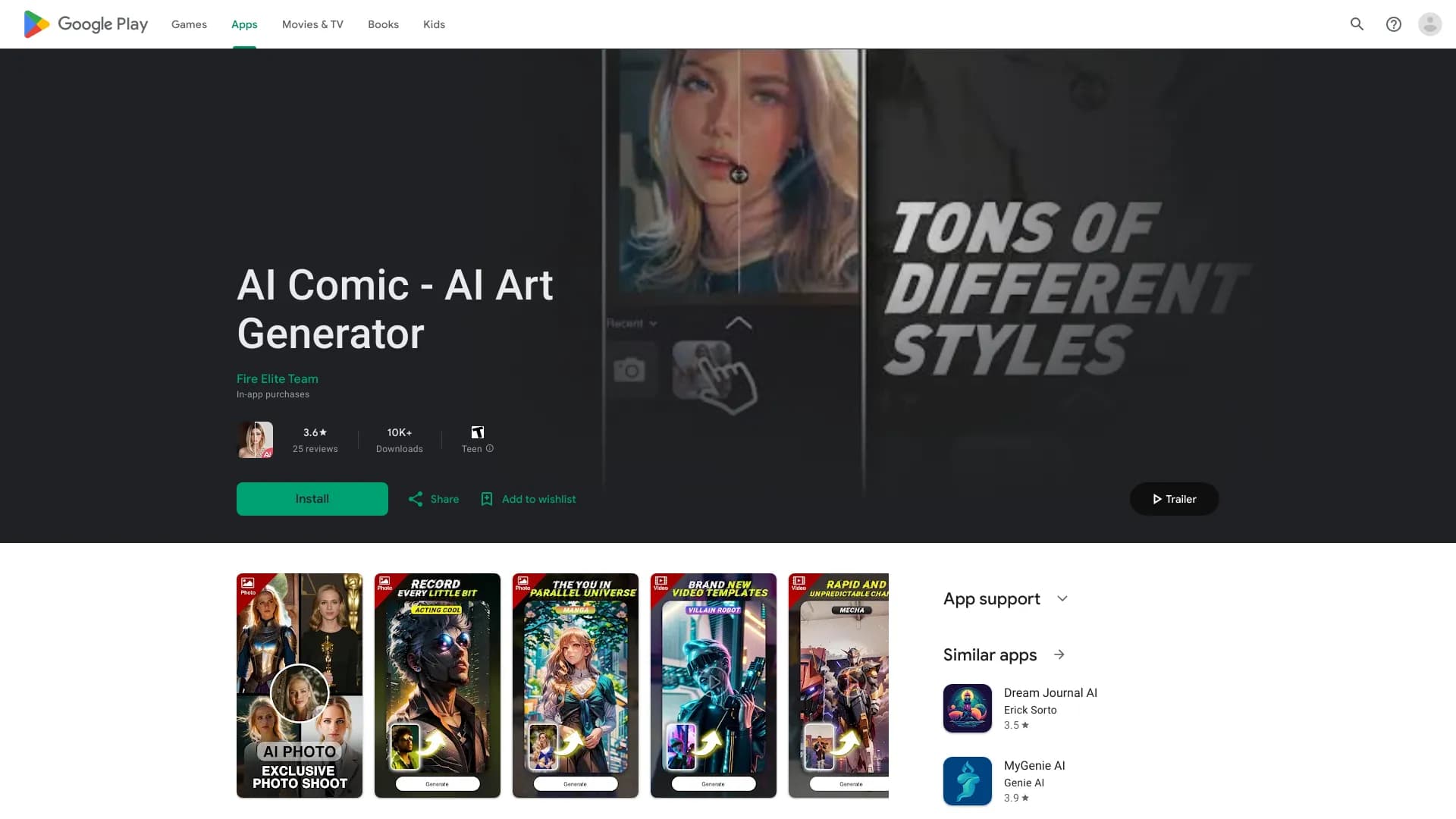Open the Dream Journal AI app icon
The height and width of the screenshot is (819, 1456).
point(967,708)
